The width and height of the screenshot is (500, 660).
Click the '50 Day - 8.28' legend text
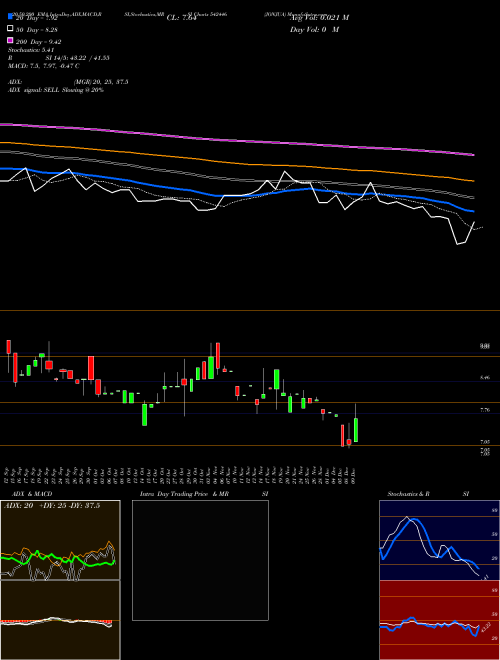point(37,30)
